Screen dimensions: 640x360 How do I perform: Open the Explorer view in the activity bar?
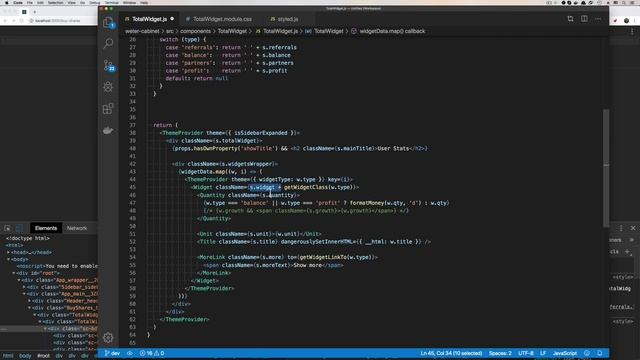point(108,22)
